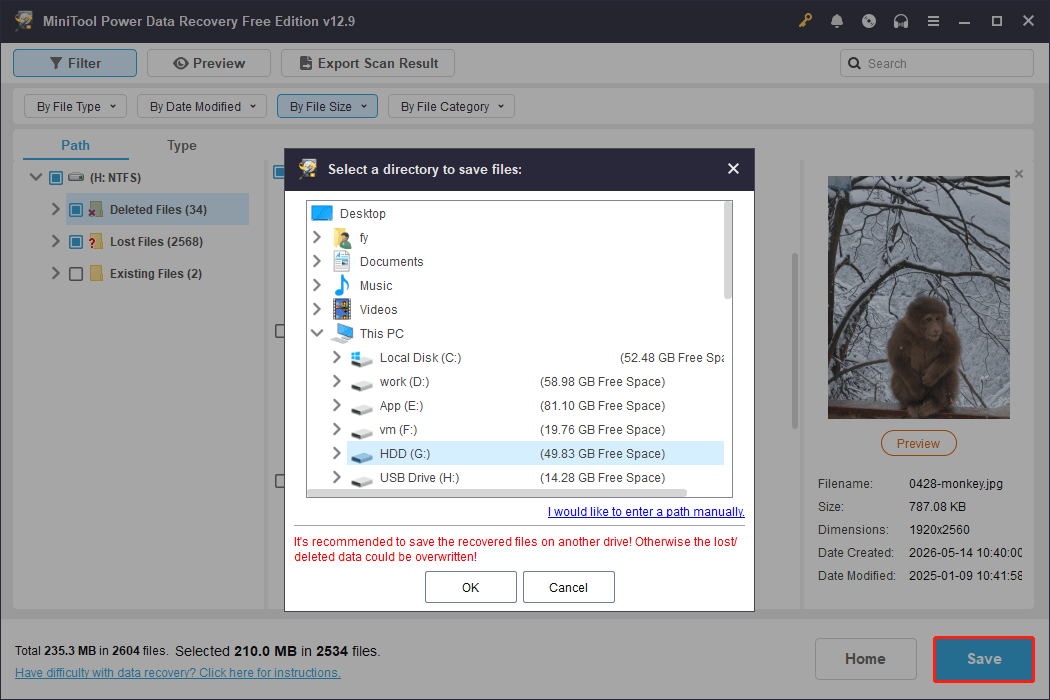Open the hamburger menu icon

point(933,21)
